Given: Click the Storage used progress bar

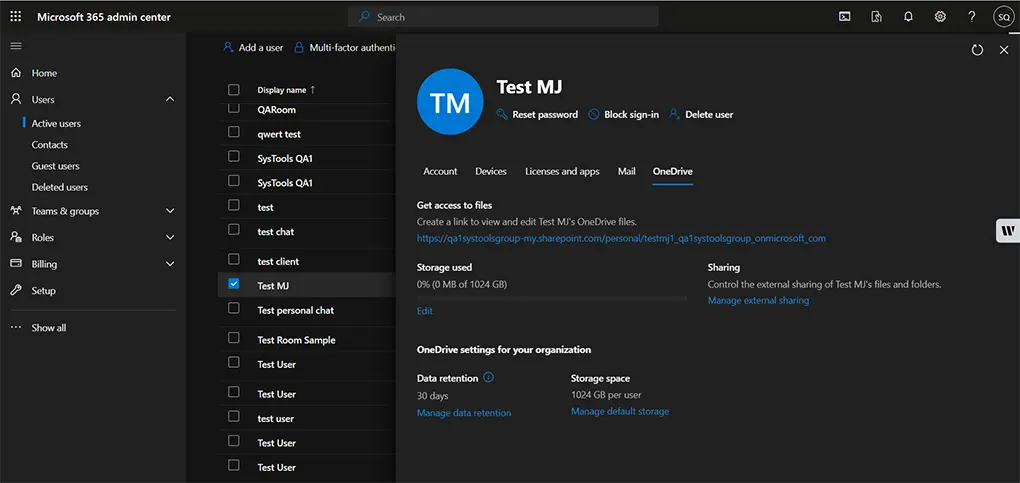Looking at the screenshot, I should pyautogui.click(x=552, y=298).
